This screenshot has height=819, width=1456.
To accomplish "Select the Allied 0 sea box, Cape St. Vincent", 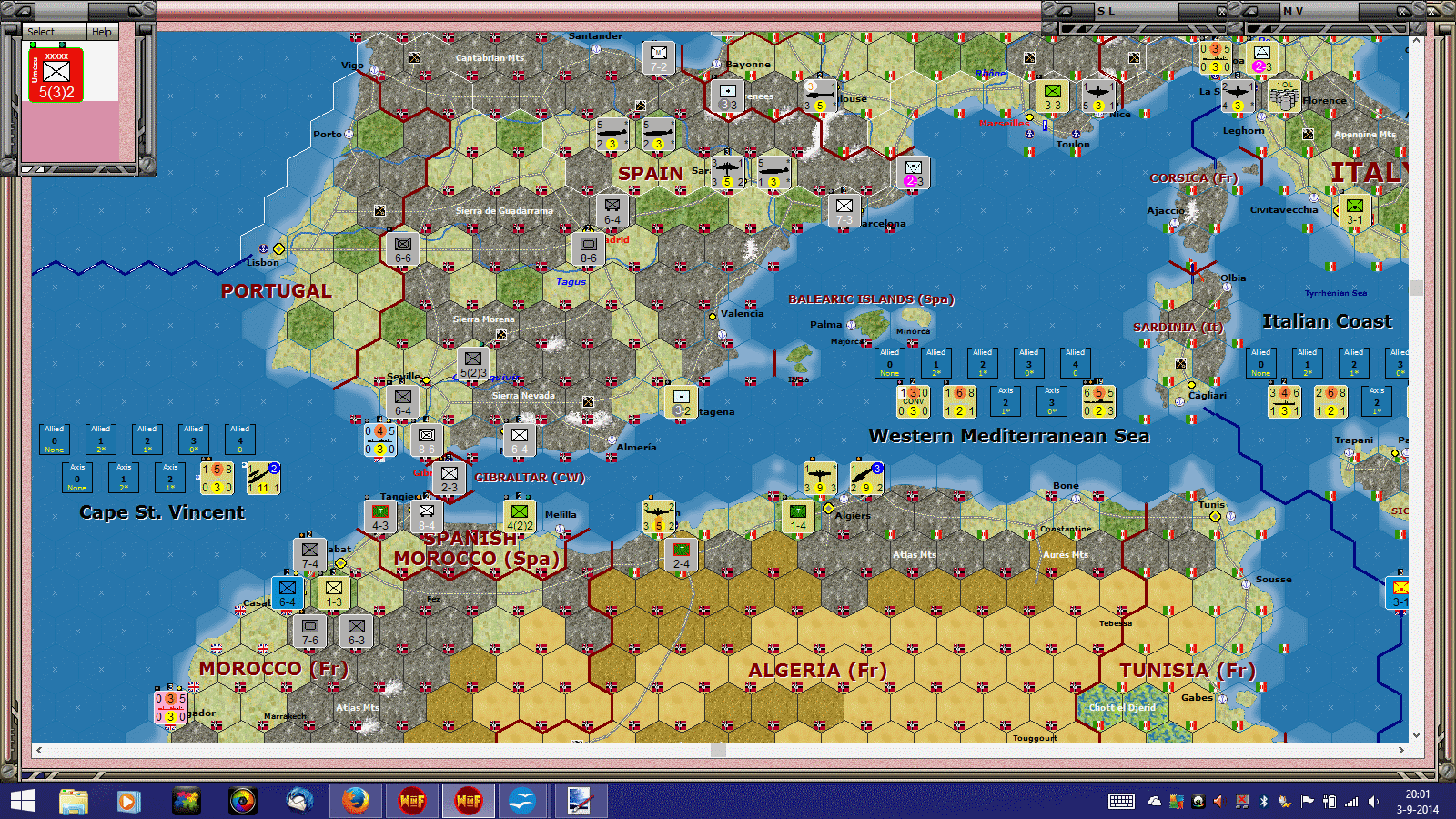I will coord(55,440).
